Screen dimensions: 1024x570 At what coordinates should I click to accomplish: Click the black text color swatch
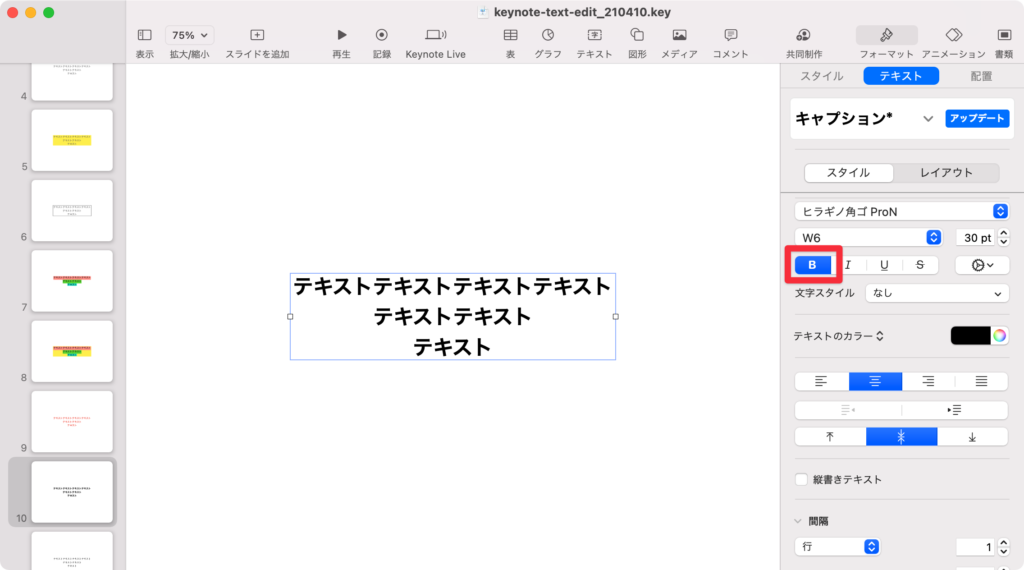click(969, 336)
